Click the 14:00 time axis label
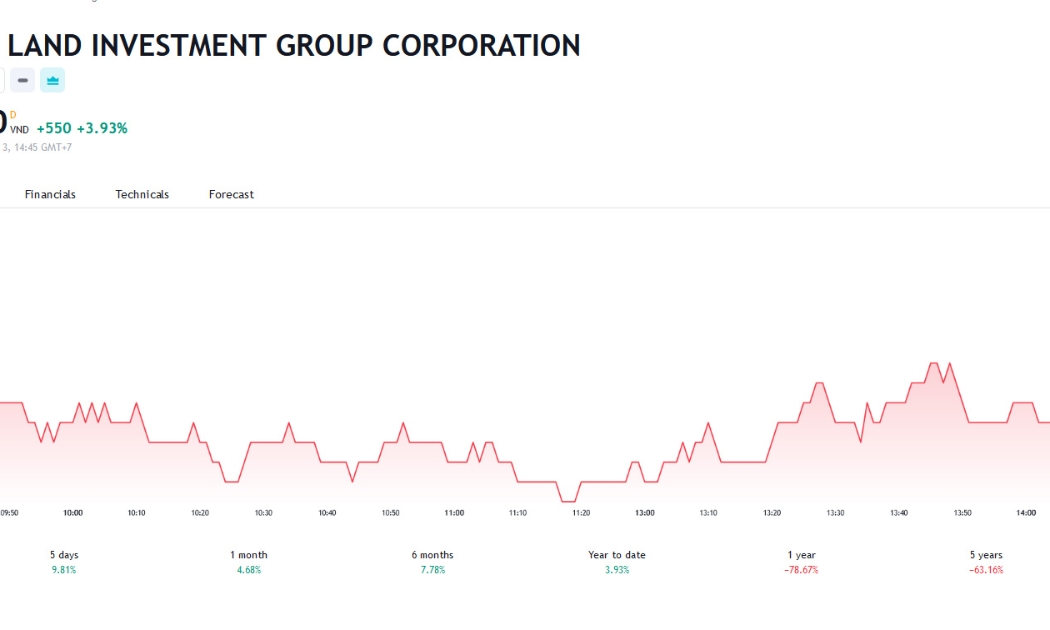1050x630 pixels. [1026, 513]
